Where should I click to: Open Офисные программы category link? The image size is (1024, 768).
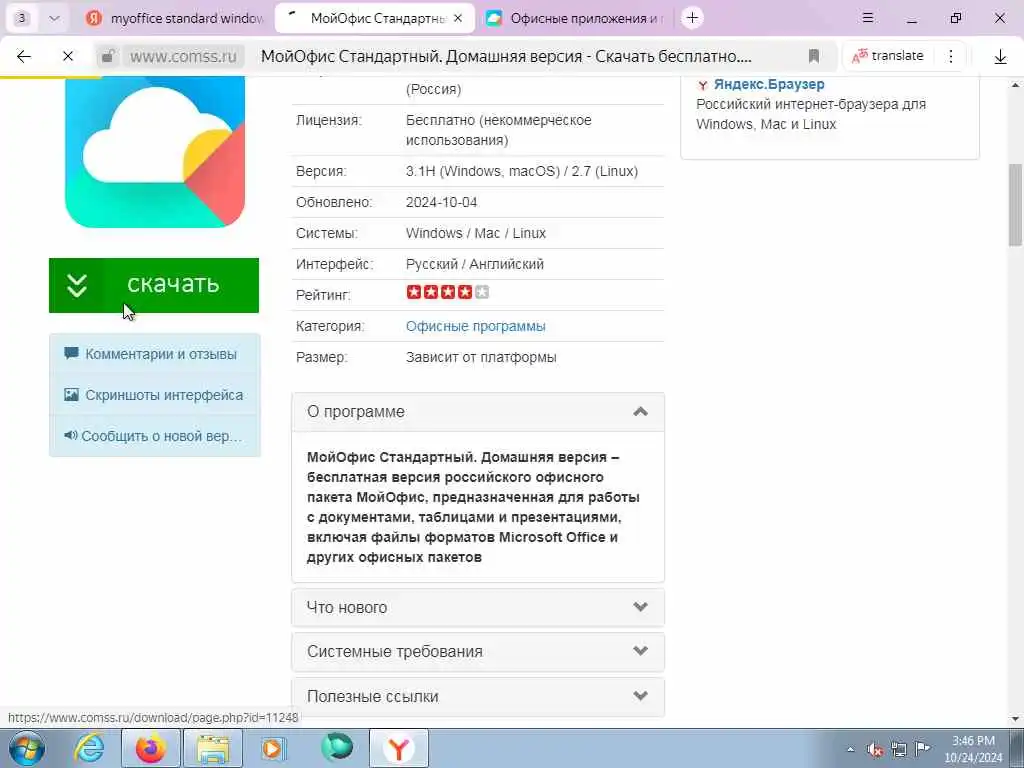pyautogui.click(x=475, y=326)
